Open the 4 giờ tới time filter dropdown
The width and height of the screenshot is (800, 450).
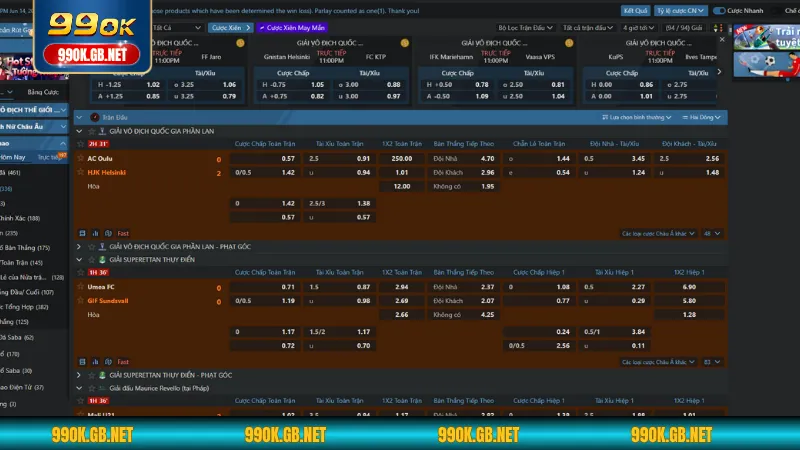[x=638, y=28]
